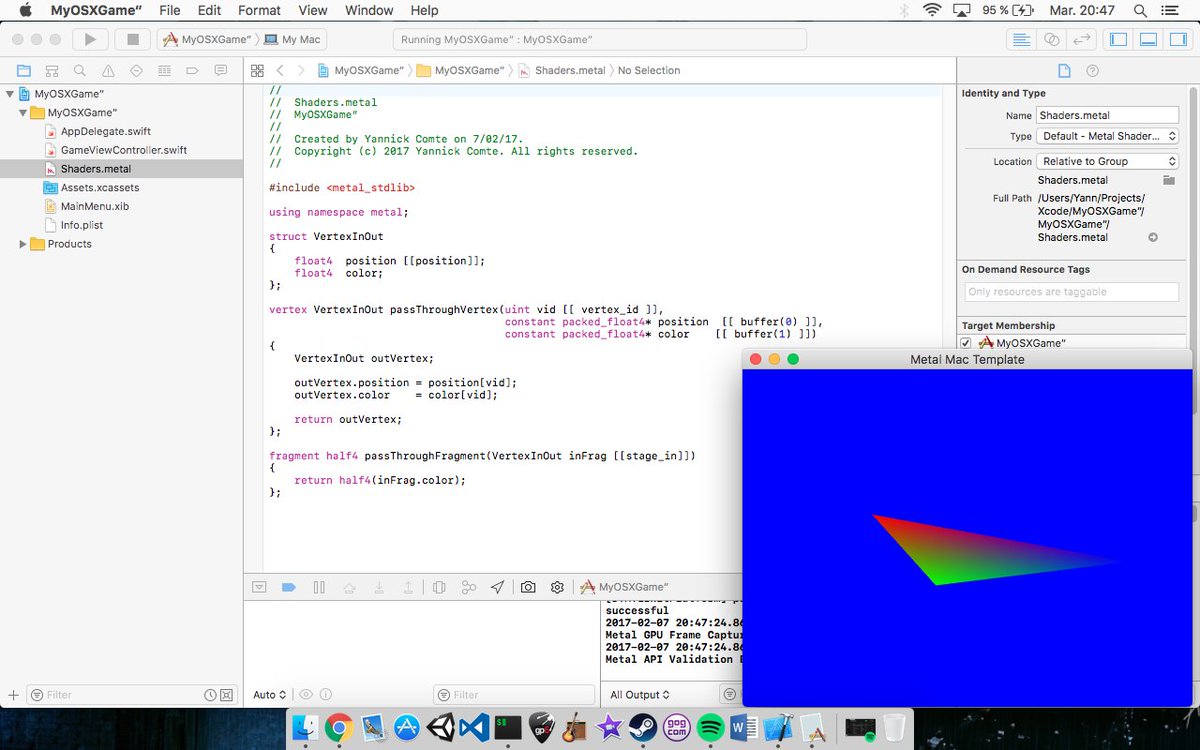Toggle the Debug area visibility
1200x750 pixels.
tap(1149, 39)
